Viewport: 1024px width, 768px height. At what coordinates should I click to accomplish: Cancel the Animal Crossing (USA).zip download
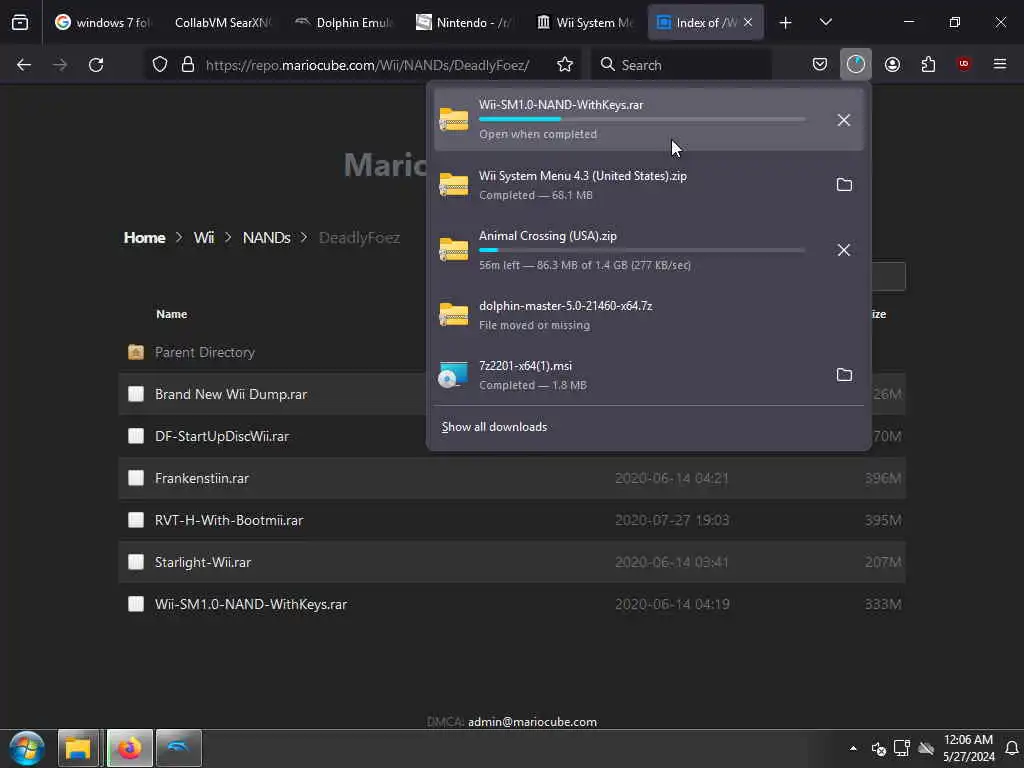click(844, 250)
